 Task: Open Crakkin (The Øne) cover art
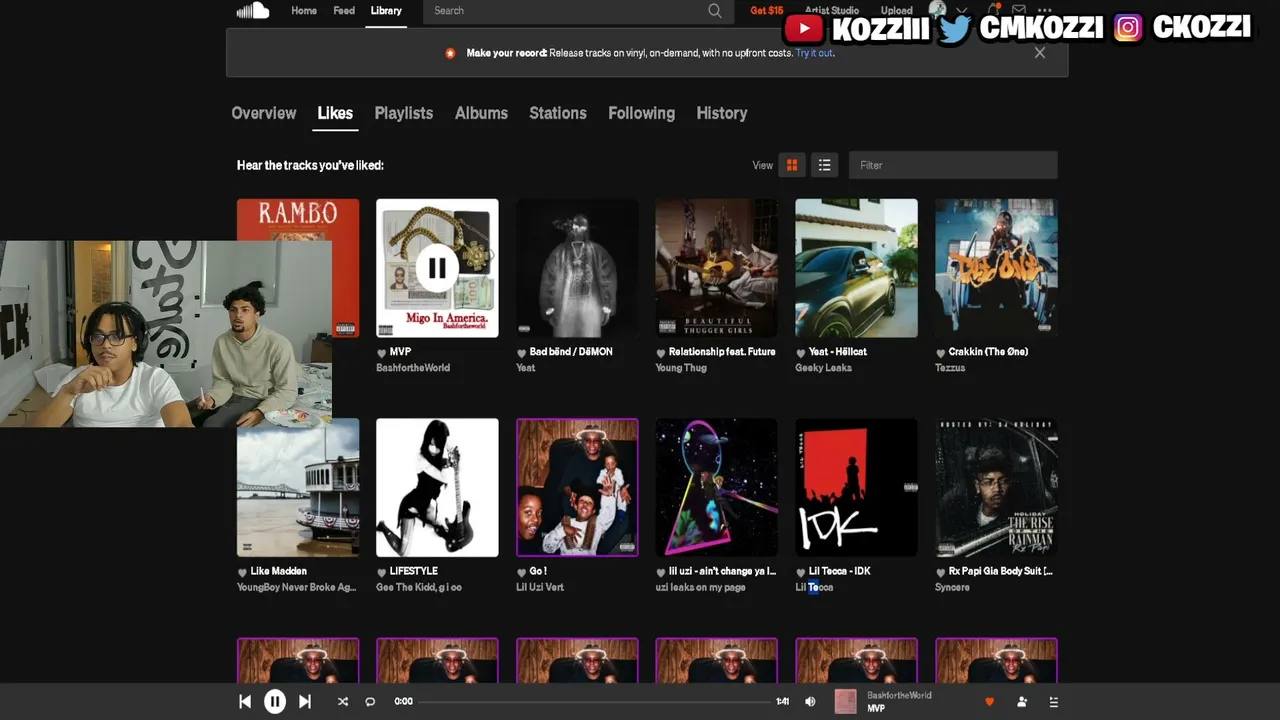pyautogui.click(x=996, y=268)
